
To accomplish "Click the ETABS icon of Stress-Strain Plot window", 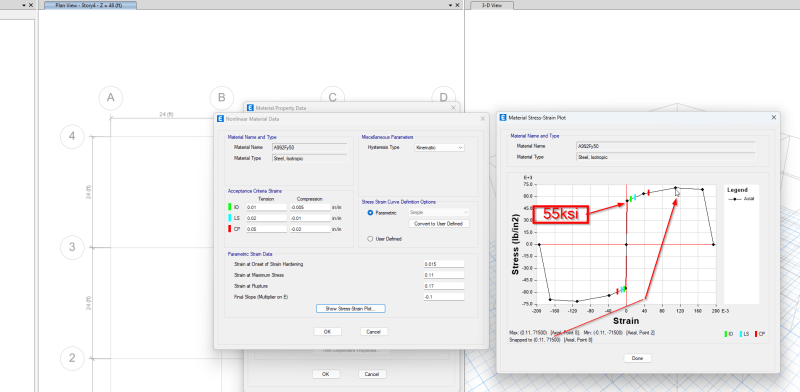I will (x=504, y=117).
